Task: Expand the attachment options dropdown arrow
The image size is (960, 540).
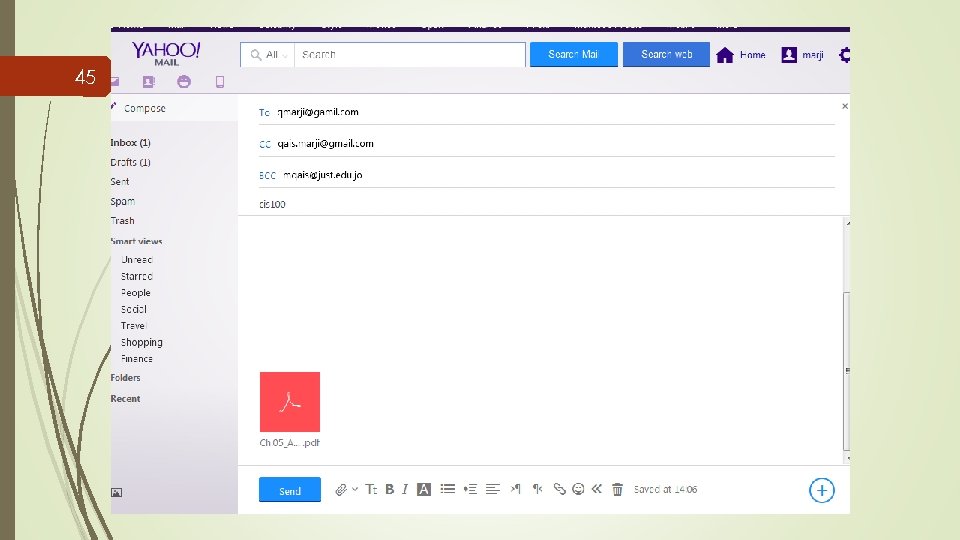Action: point(355,489)
